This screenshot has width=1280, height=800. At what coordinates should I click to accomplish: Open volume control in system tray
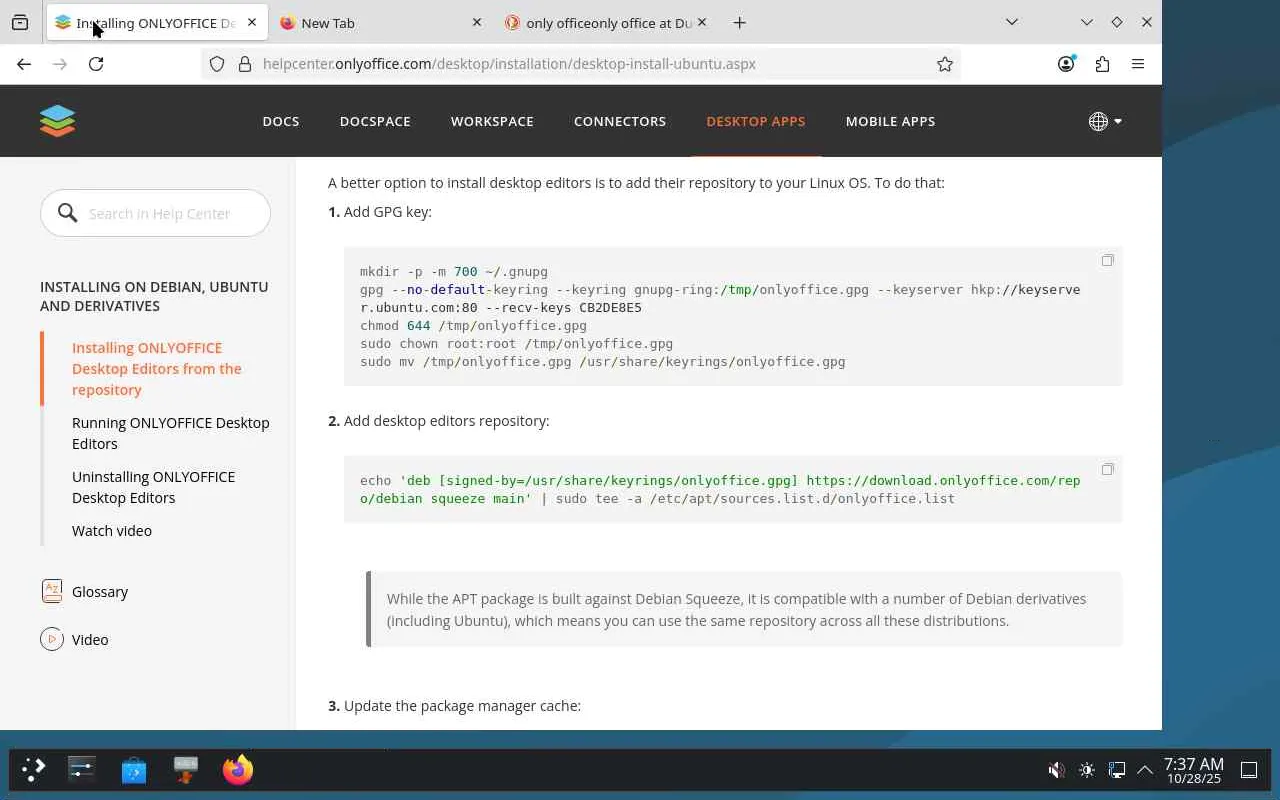1056,770
